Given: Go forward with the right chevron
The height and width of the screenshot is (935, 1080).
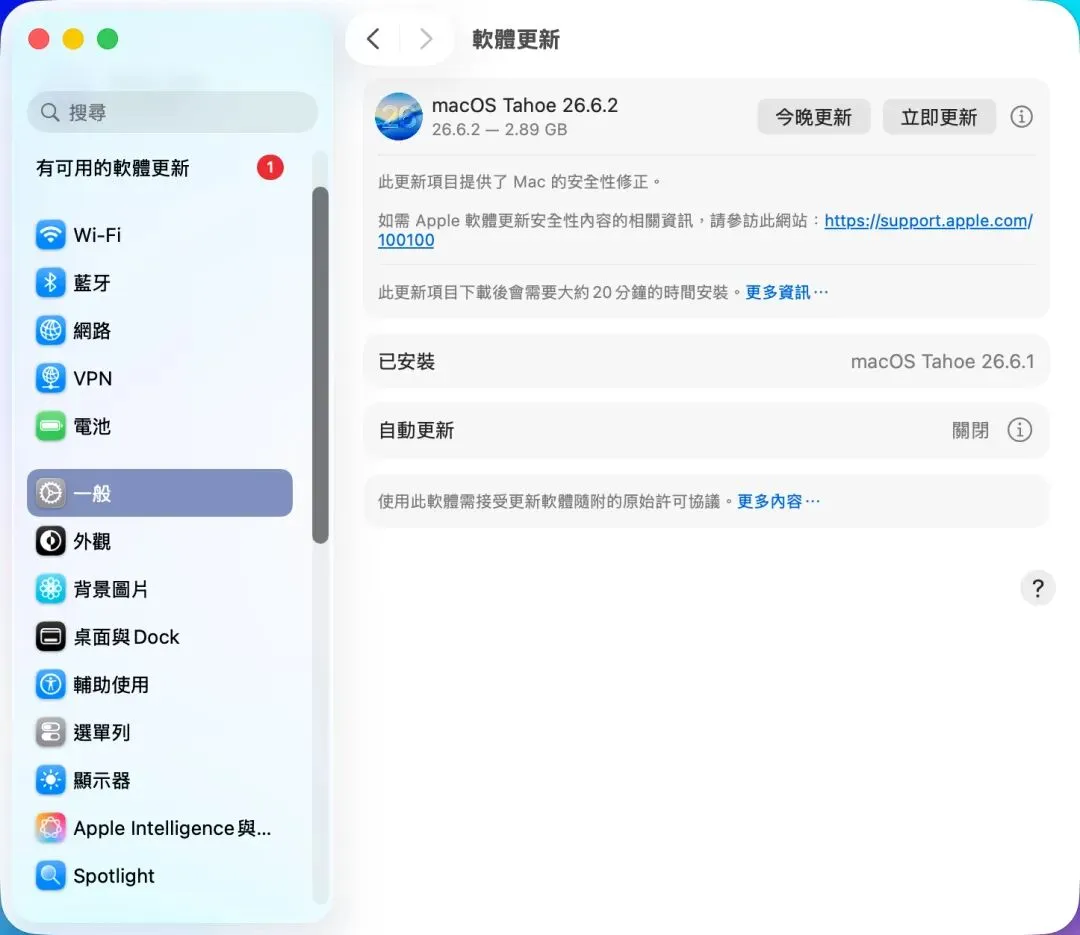Looking at the screenshot, I should pos(426,39).
